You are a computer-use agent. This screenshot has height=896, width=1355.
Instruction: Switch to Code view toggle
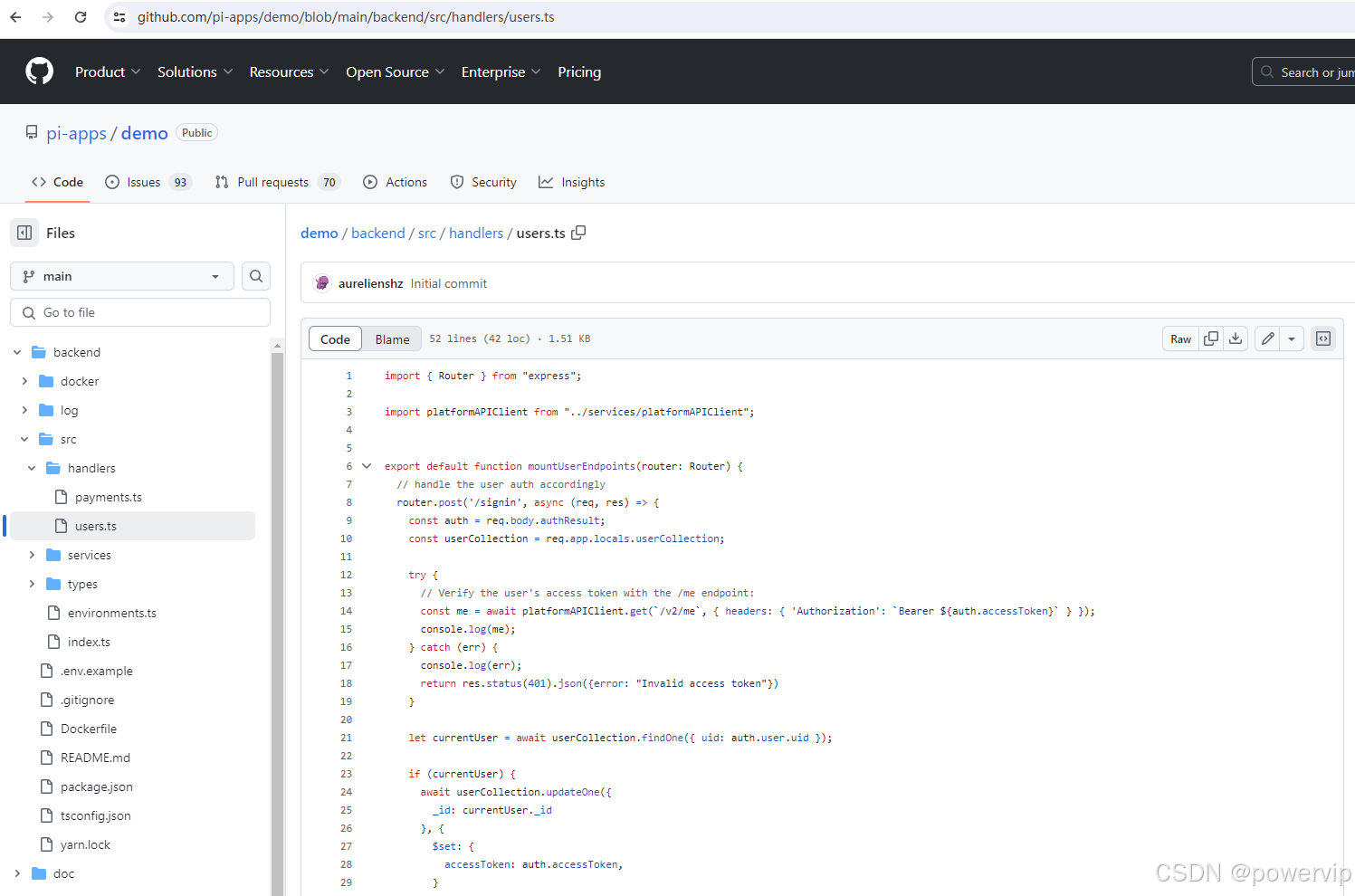(335, 339)
